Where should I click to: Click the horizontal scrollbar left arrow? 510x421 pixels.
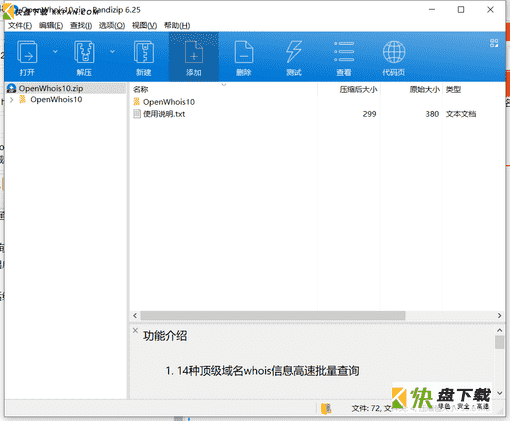coord(135,315)
